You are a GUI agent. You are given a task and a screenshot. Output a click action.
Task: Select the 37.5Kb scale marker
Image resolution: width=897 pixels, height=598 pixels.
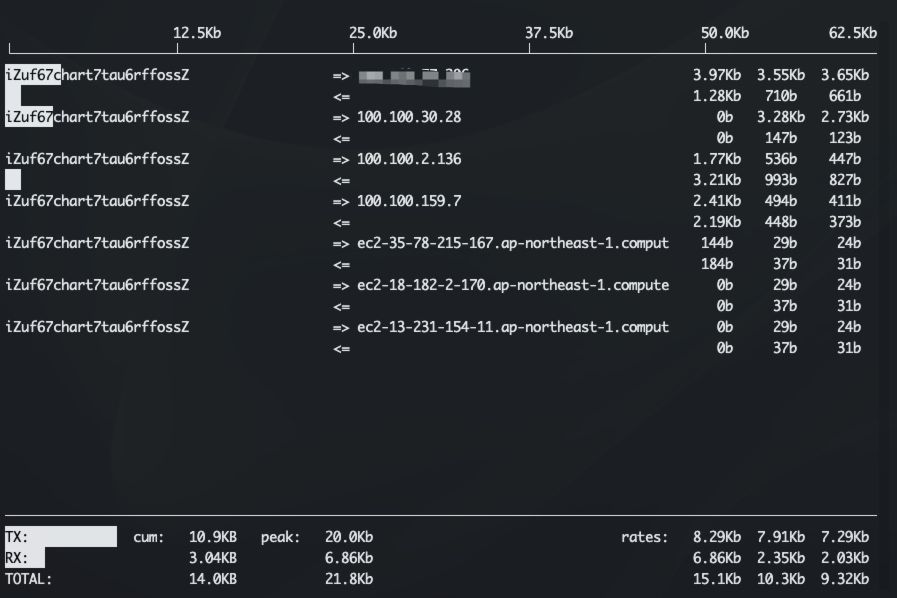[x=549, y=33]
